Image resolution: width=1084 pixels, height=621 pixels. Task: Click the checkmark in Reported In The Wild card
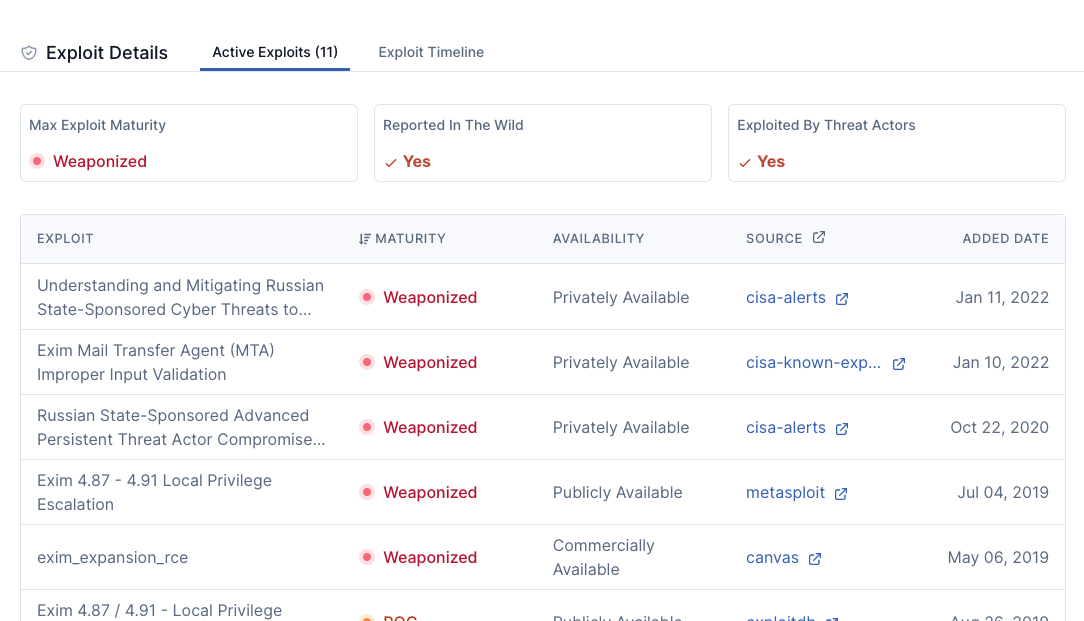391,163
